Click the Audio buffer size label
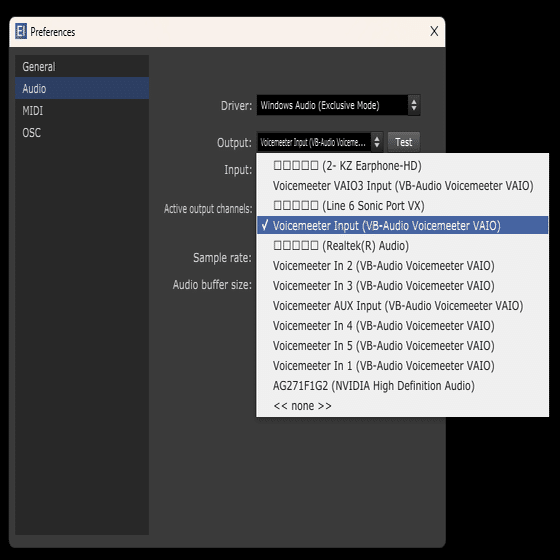 click(212, 285)
